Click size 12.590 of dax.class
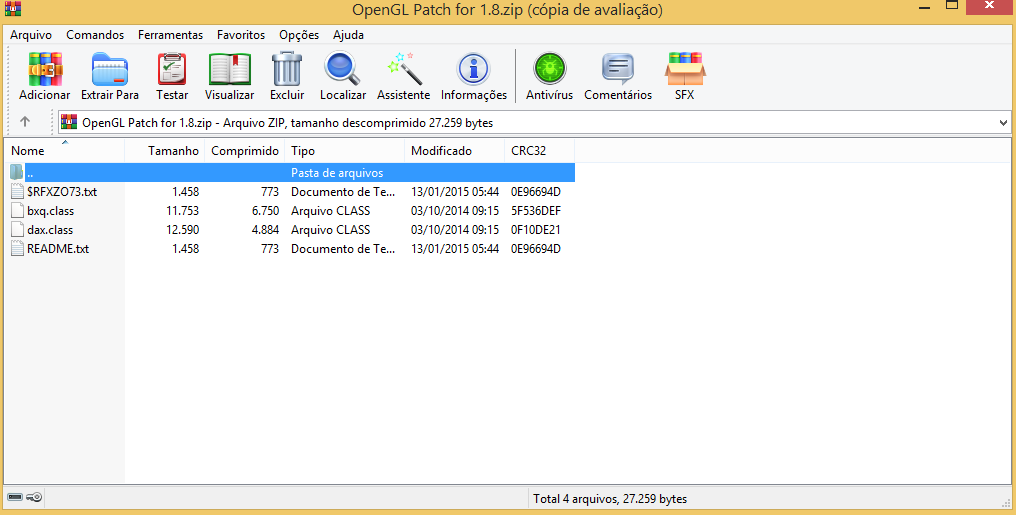Screen dimensions: 1016x515 [182, 229]
